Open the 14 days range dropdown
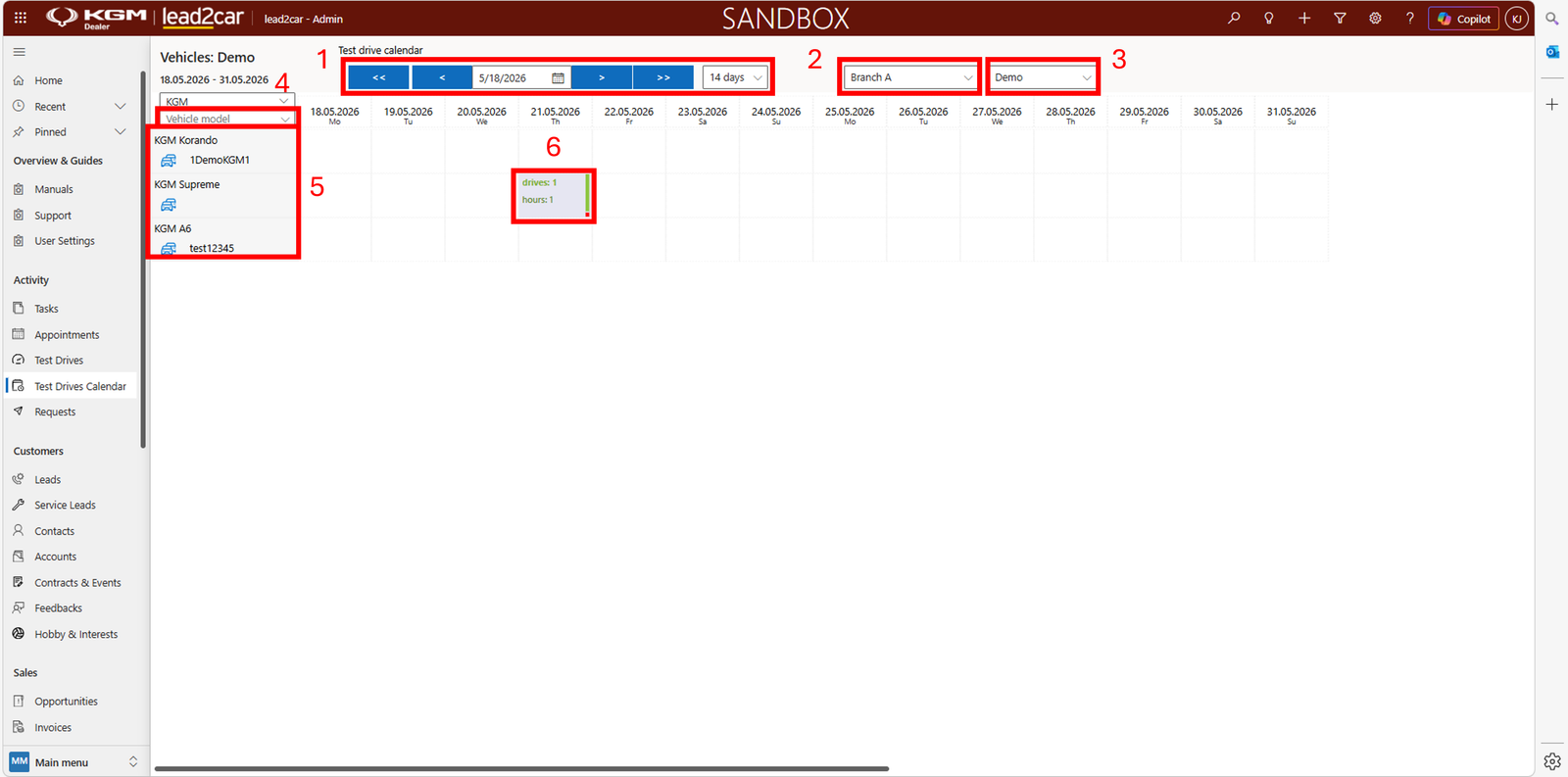The width and height of the screenshot is (1568, 777). (736, 77)
